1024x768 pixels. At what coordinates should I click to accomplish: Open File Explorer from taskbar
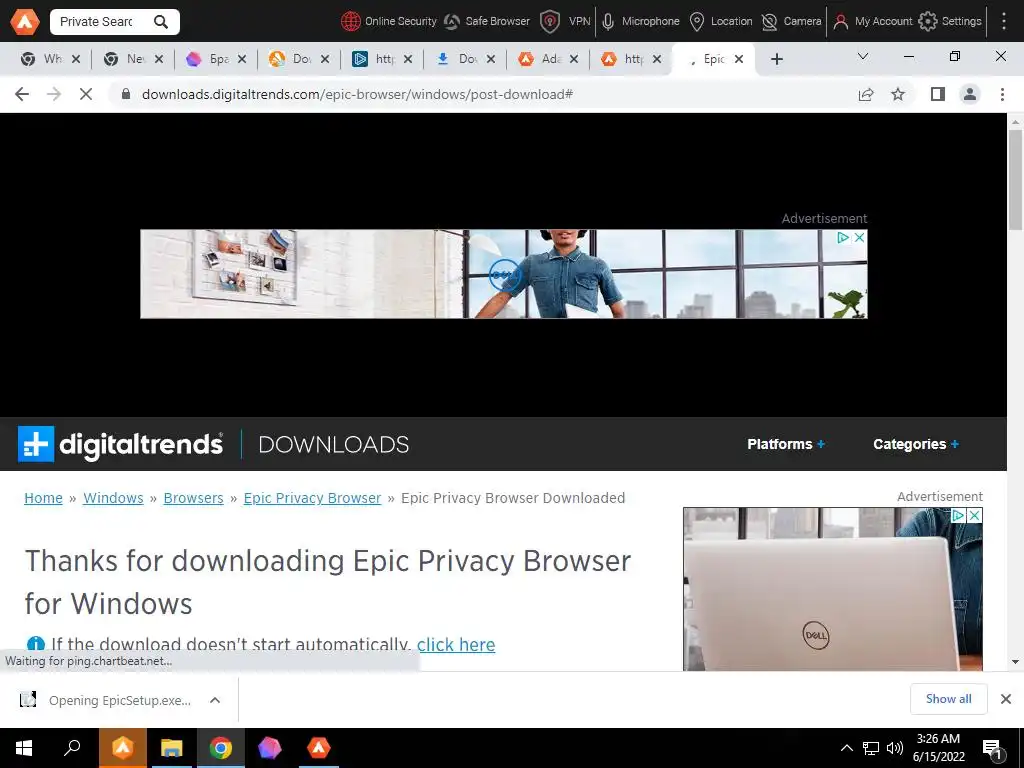click(172, 748)
